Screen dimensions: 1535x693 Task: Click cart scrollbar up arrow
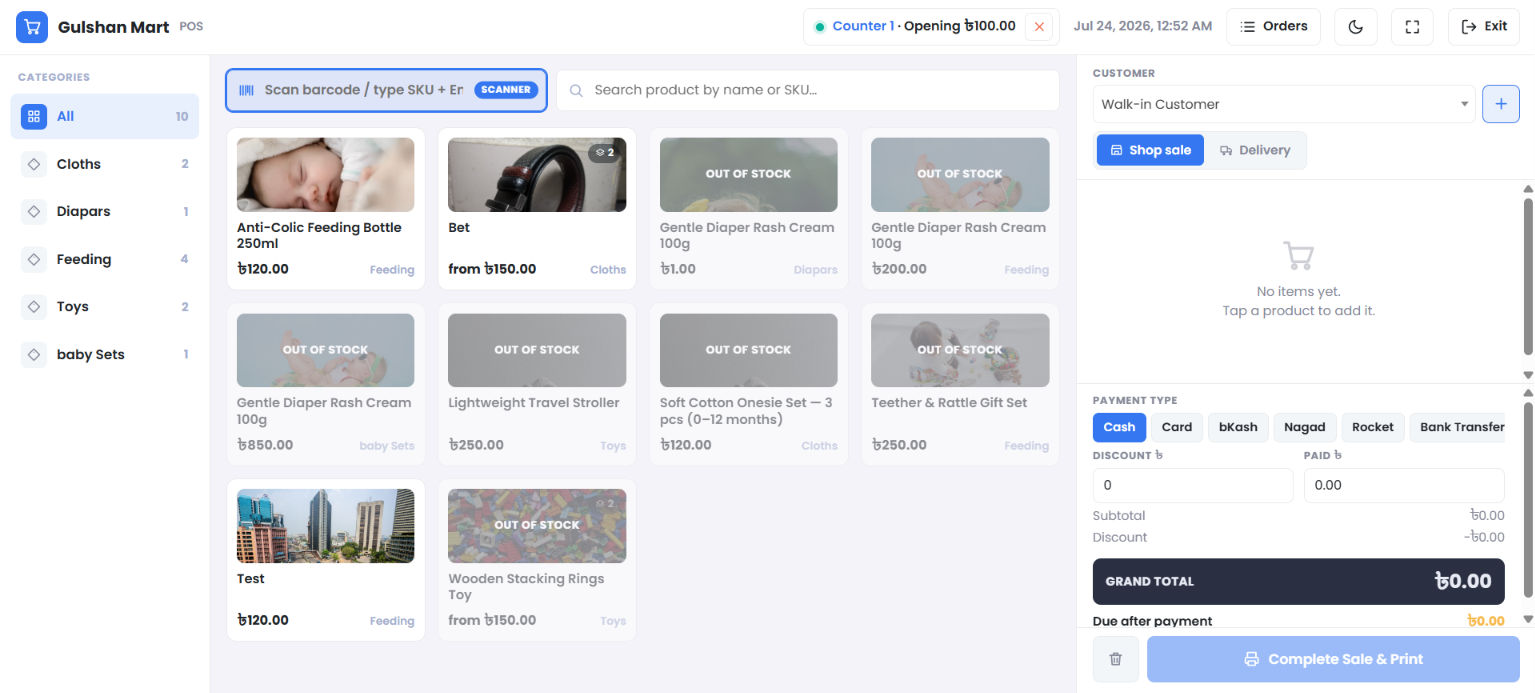click(x=1527, y=188)
